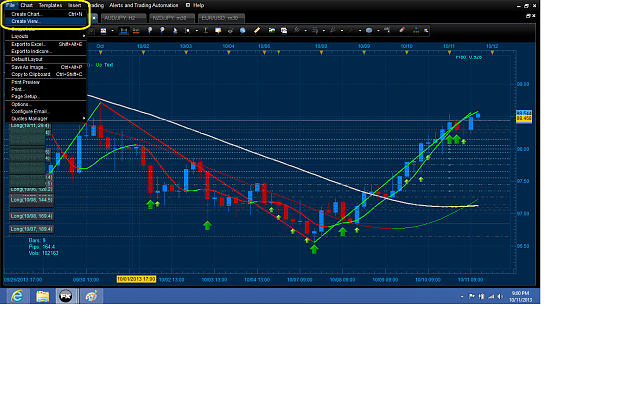The image size is (625, 414).
Task: Select the blue ellipse shape tool
Action: 369,31
